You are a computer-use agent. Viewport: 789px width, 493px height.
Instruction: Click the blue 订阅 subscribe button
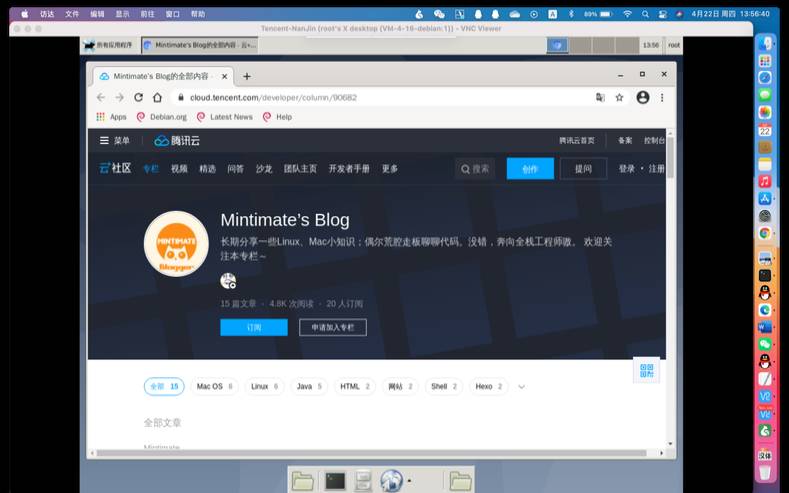254,327
